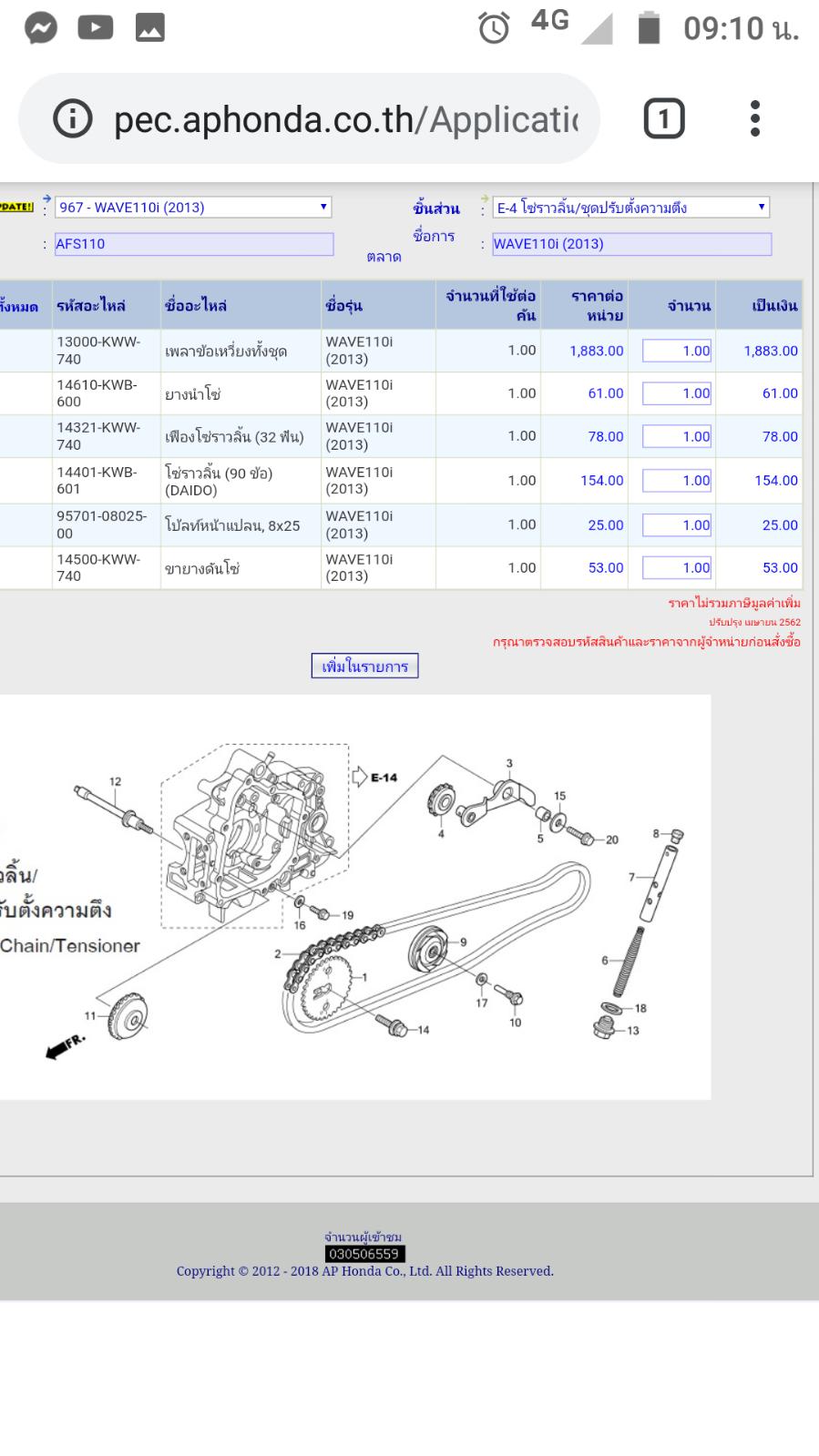Image resolution: width=819 pixels, height=1456 pixels.
Task: Open the tab switcher showing 1 tab
Action: tap(664, 118)
